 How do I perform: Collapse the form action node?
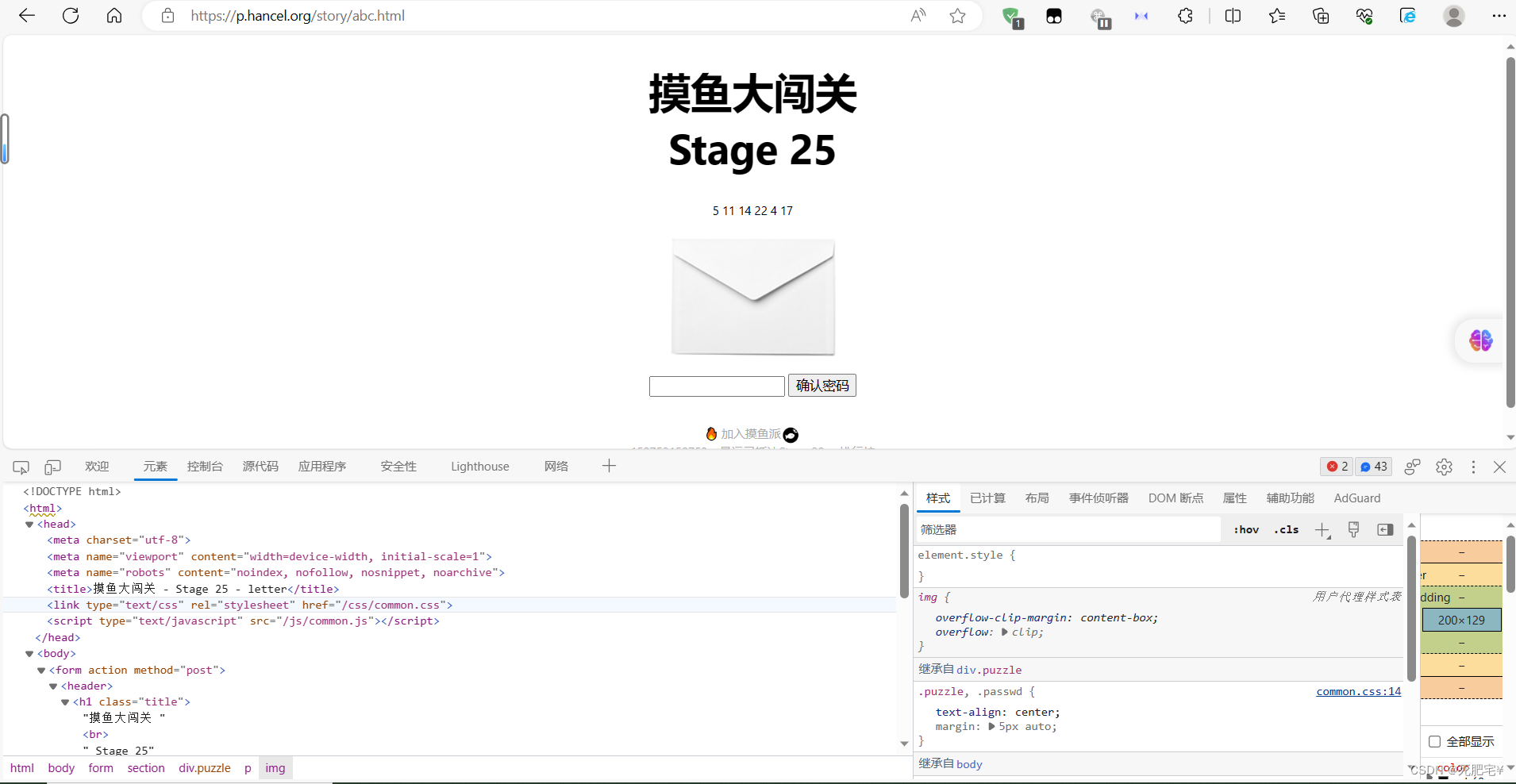(41, 671)
